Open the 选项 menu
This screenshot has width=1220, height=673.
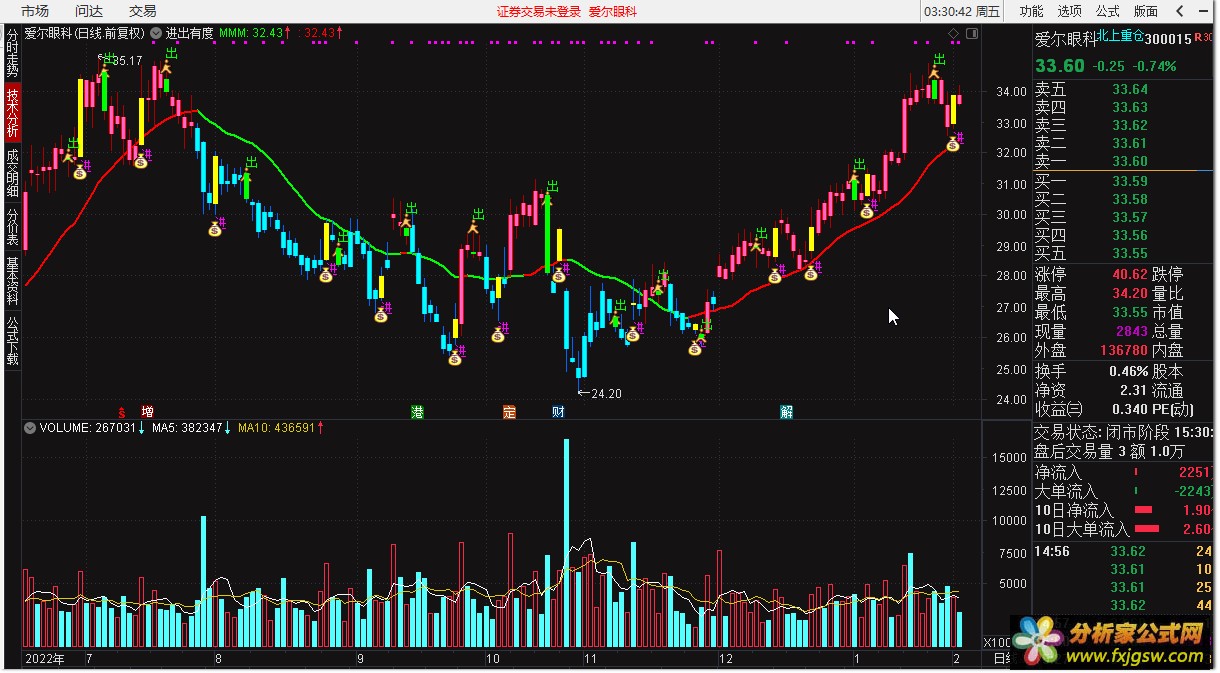click(x=1069, y=11)
